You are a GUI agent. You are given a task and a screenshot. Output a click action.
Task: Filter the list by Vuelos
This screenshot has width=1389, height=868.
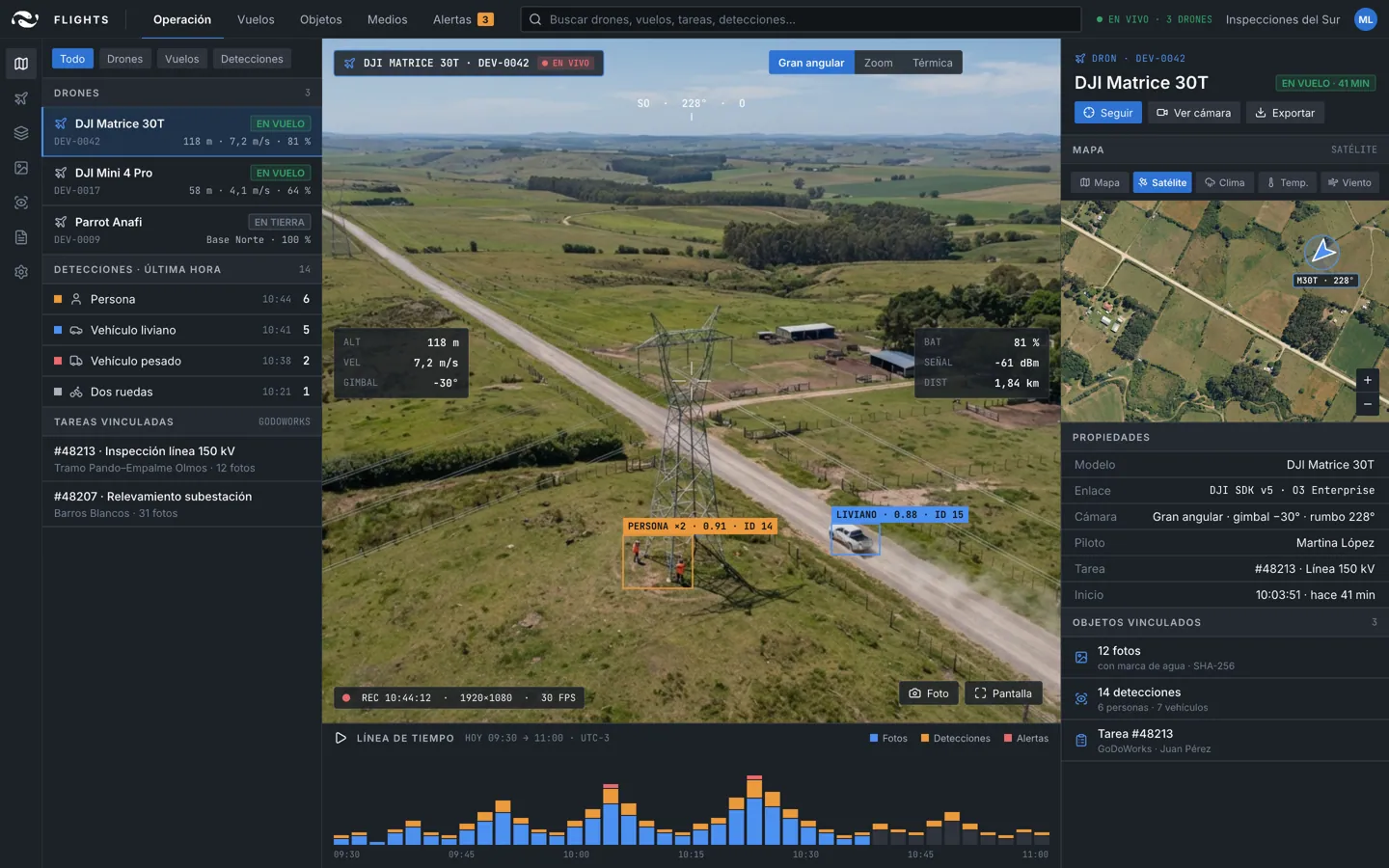[x=181, y=59]
